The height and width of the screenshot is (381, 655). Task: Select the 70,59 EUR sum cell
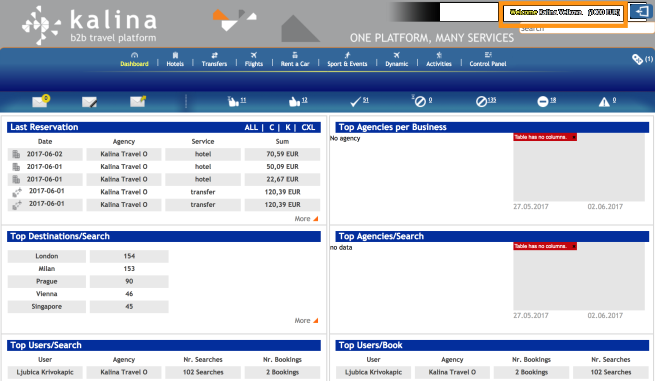pyautogui.click(x=282, y=154)
